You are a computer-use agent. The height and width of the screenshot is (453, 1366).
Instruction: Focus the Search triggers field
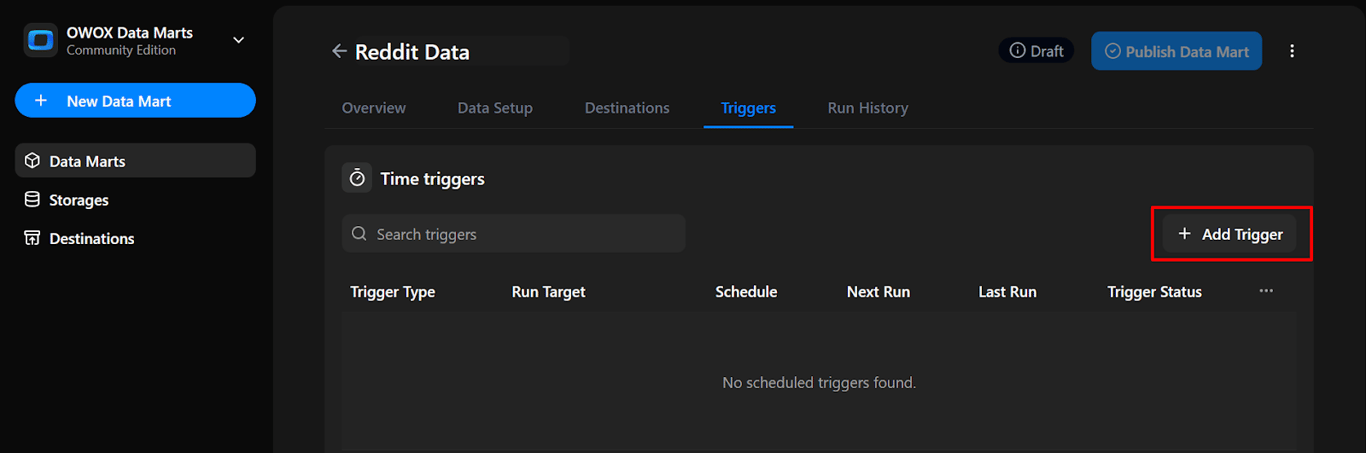pyautogui.click(x=514, y=234)
